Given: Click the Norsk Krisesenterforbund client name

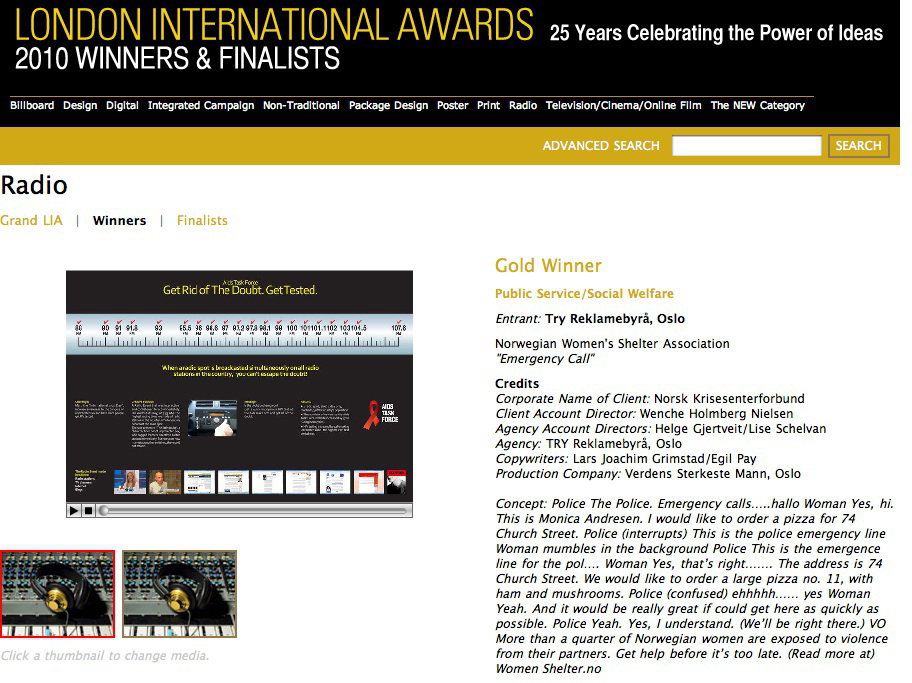Looking at the screenshot, I should point(729,399).
